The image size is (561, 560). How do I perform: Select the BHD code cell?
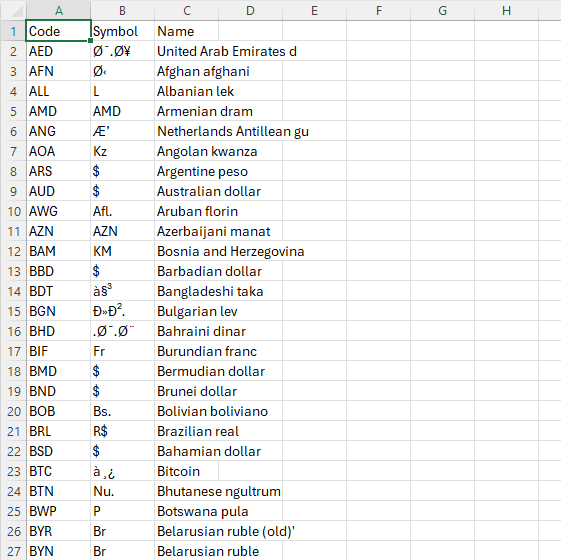click(x=58, y=331)
